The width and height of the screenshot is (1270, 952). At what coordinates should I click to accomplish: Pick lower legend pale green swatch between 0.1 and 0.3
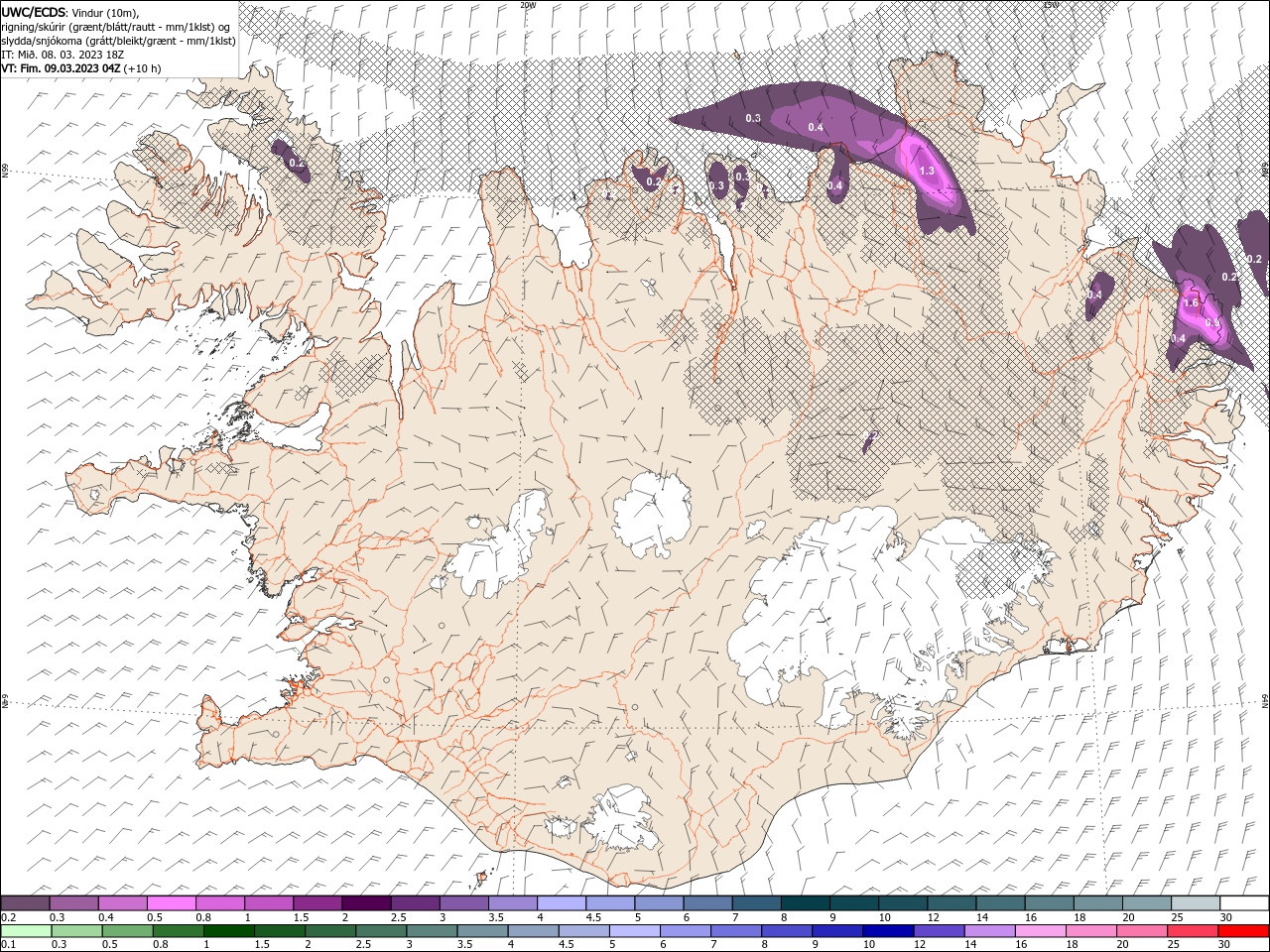[26, 931]
